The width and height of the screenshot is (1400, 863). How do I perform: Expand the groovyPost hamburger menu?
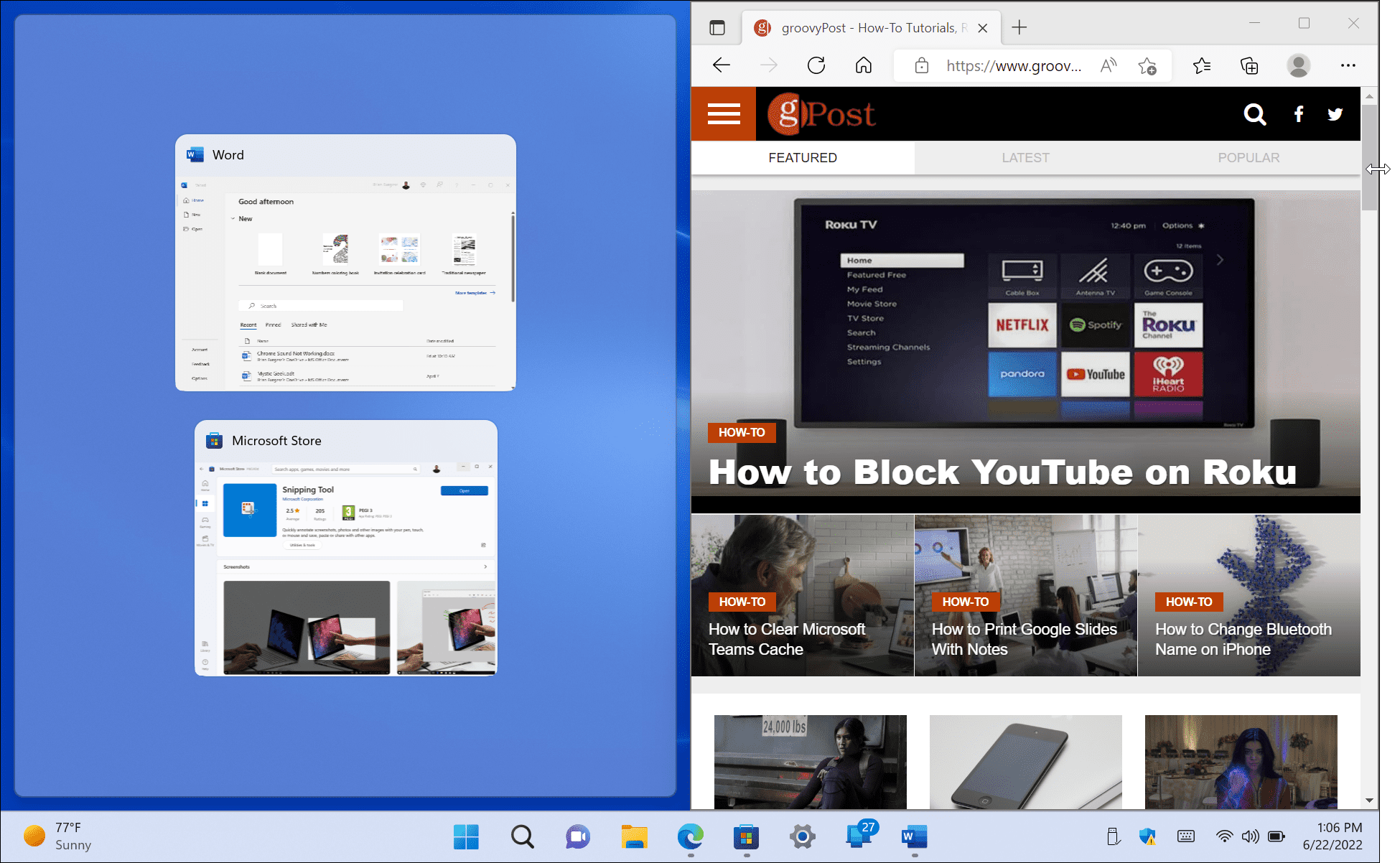click(x=724, y=114)
